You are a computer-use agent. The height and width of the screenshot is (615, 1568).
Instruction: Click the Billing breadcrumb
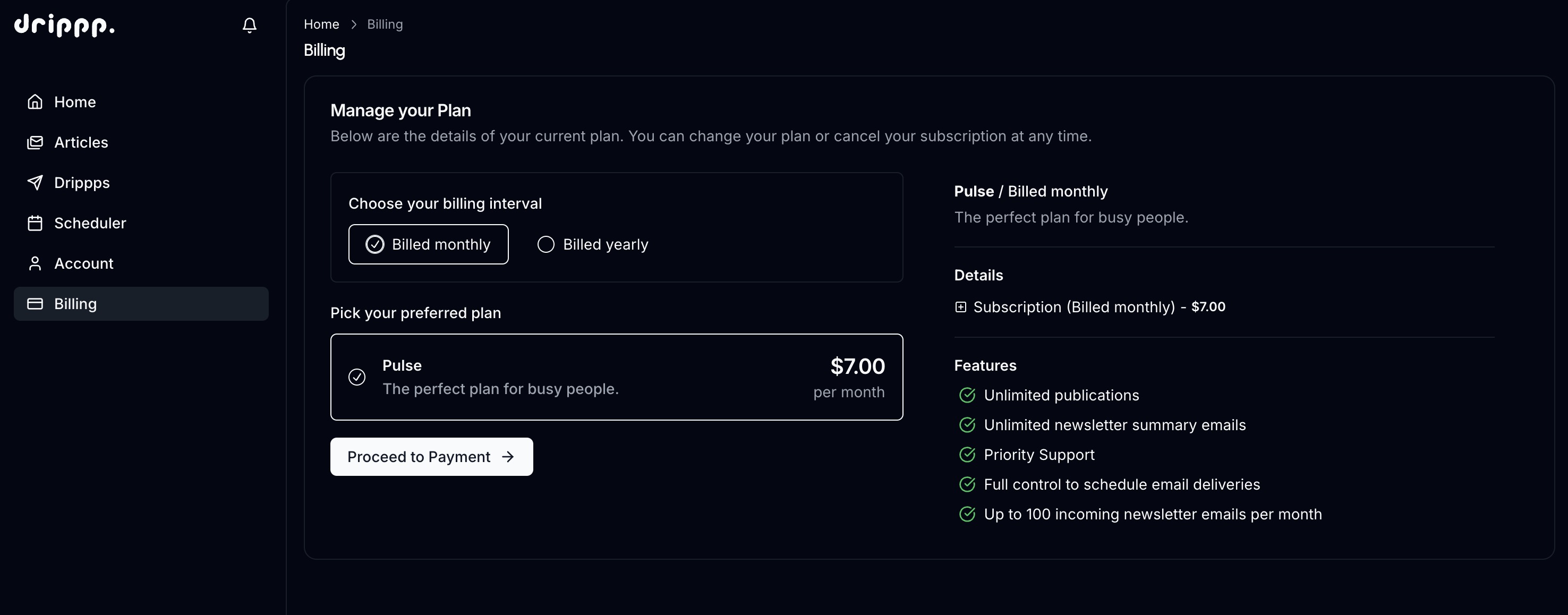click(x=385, y=24)
